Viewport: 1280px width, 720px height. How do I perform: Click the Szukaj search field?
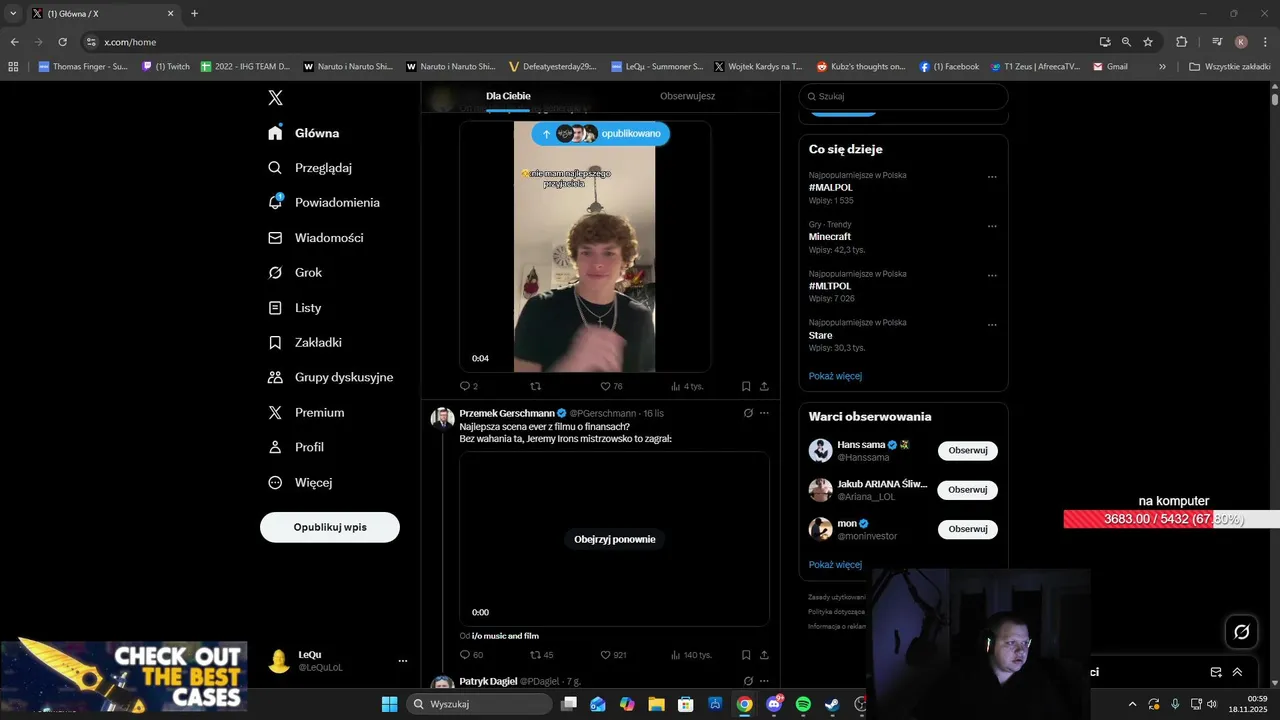pyautogui.click(x=903, y=96)
